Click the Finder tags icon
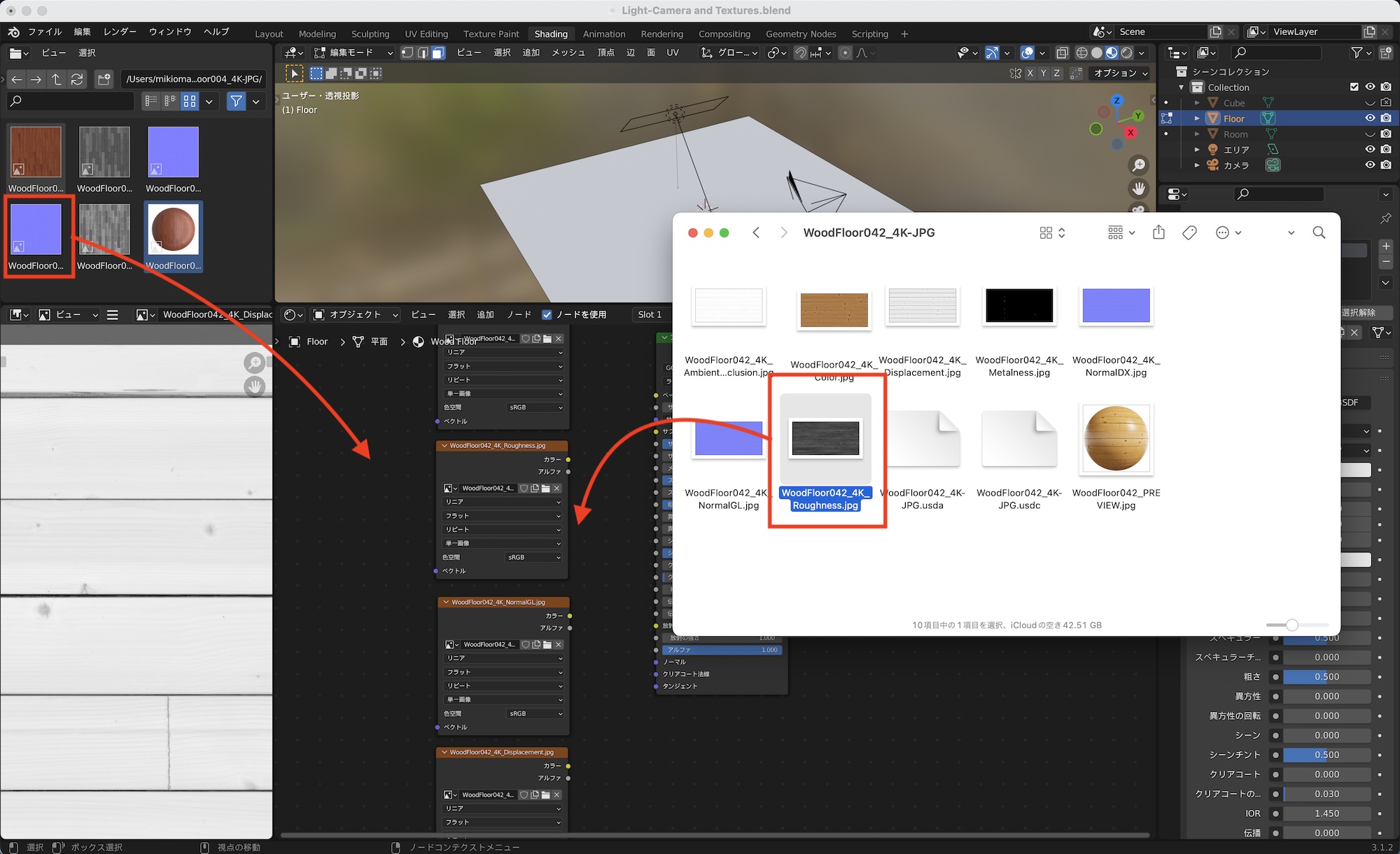Viewport: 1400px width, 854px height. 1189,232
